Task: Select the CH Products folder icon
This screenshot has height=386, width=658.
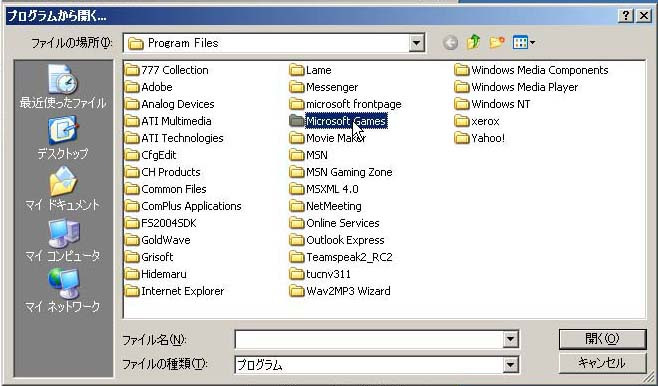Action: pos(132,172)
